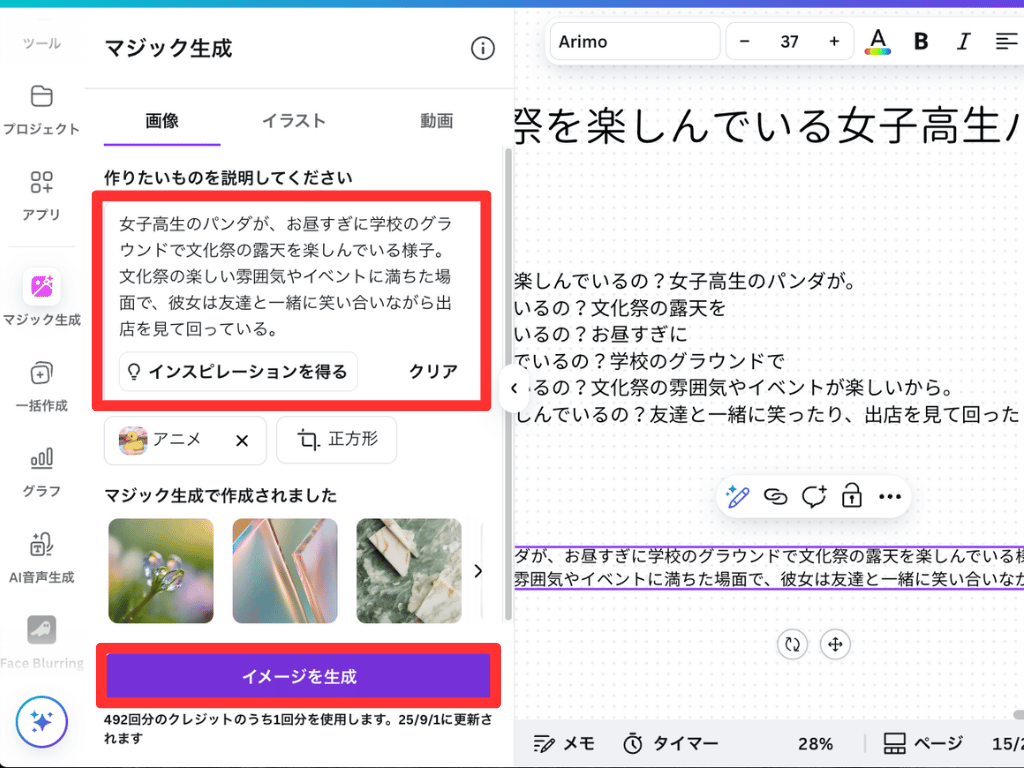The image size is (1024, 768).
Task: Click the canvas line 'いるの？文化祭の露天を'
Action: [620, 308]
